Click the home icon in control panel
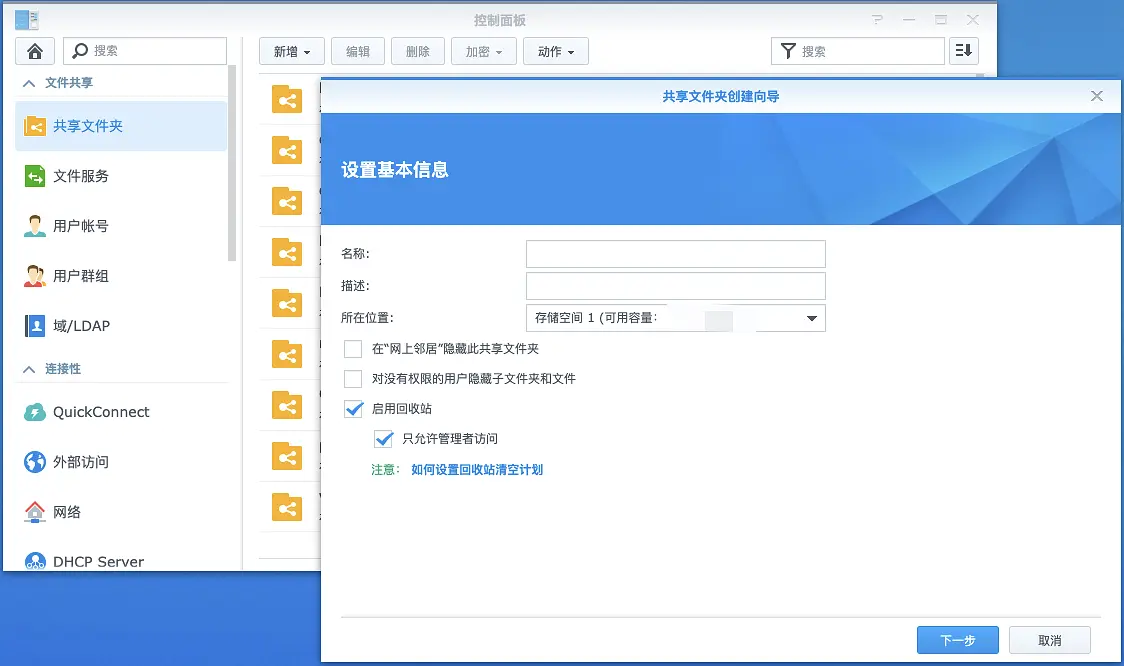Viewport: 1124px width, 666px height. point(35,51)
